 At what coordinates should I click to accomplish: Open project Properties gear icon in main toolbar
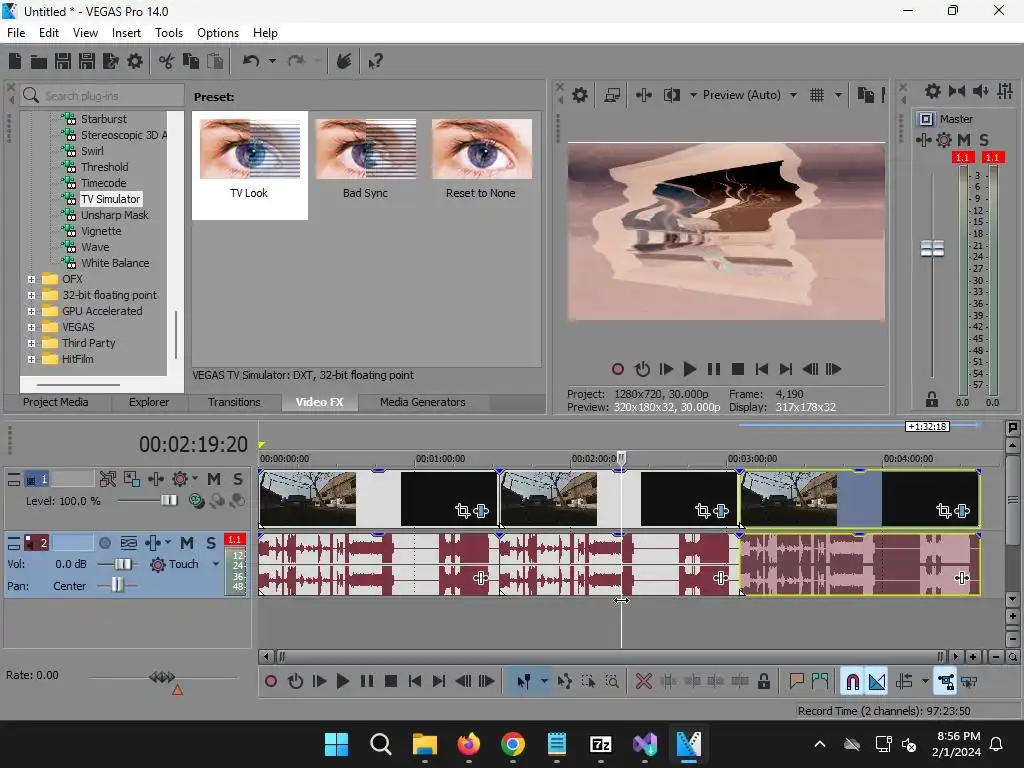[x=135, y=61]
